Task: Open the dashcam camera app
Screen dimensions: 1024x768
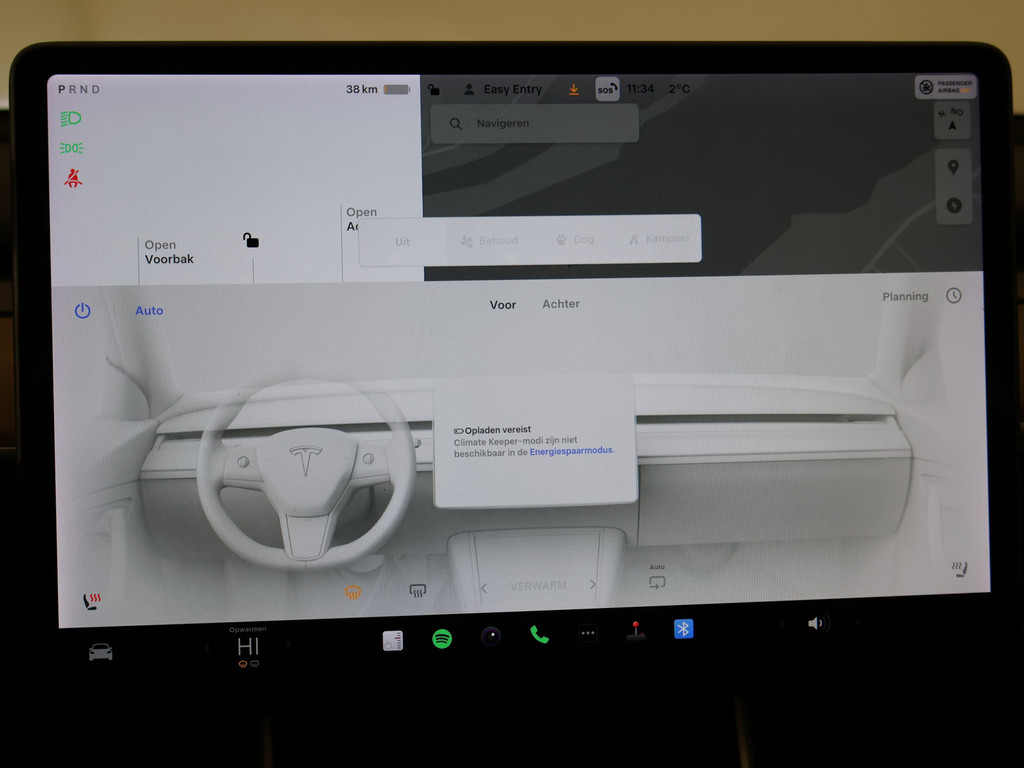Action: 490,636
